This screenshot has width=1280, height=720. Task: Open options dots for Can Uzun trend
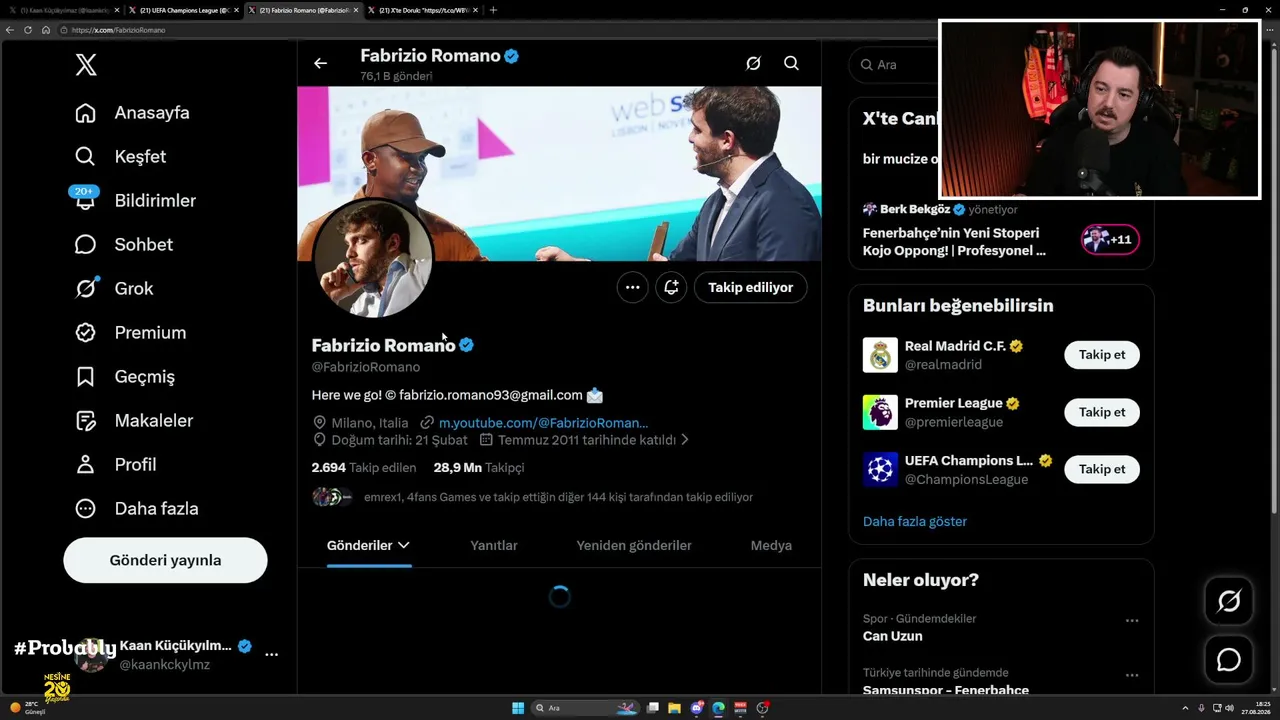pos(1132,620)
